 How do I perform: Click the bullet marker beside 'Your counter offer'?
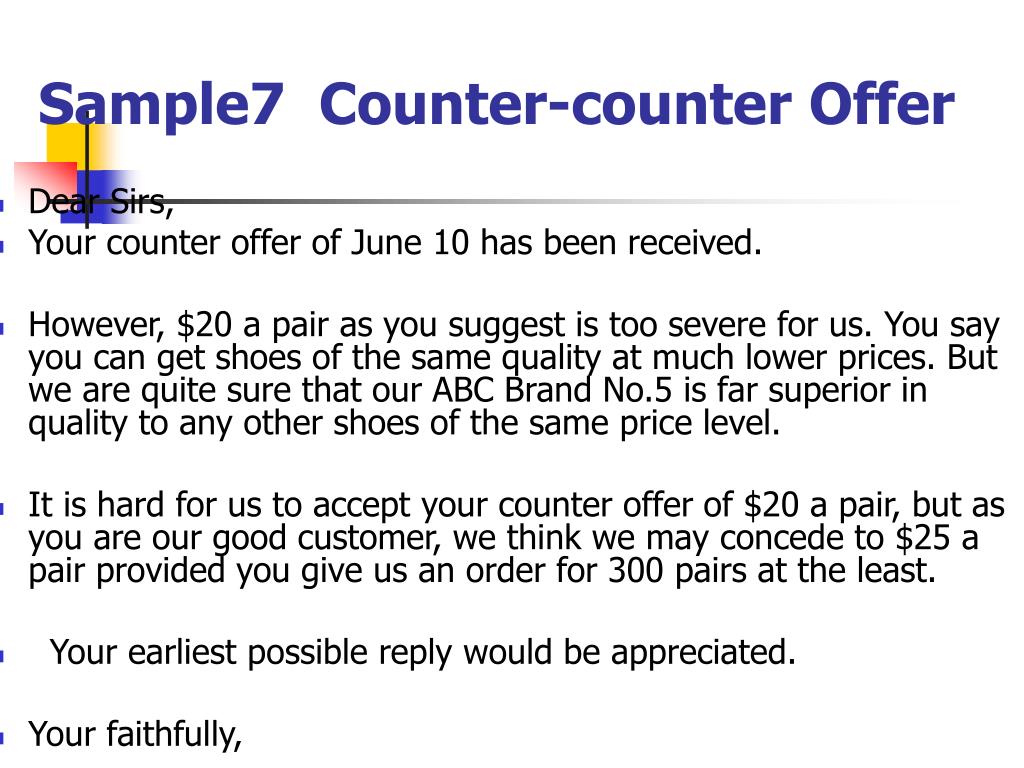pos(3,247)
